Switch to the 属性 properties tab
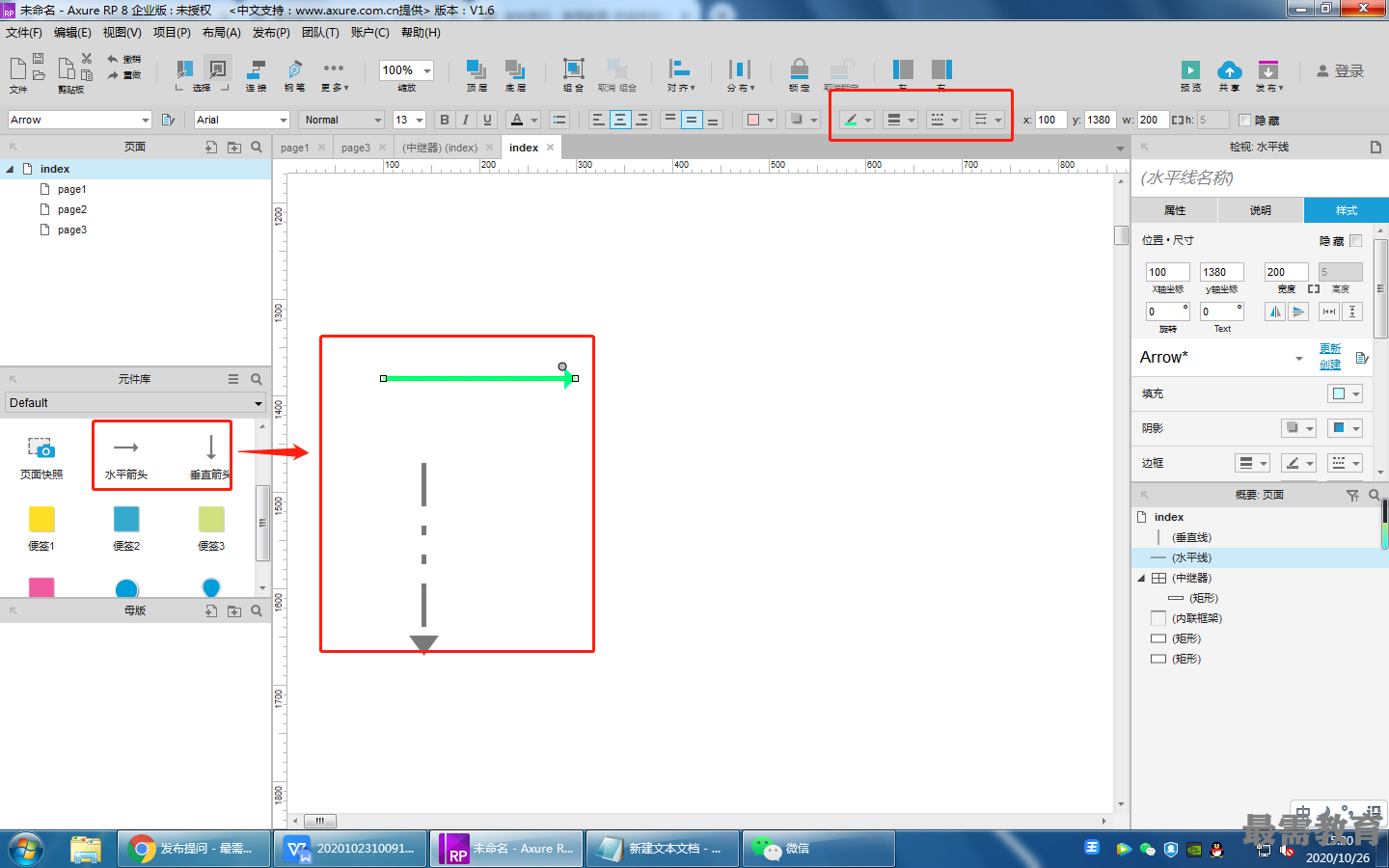This screenshot has width=1389, height=868. tap(1175, 210)
